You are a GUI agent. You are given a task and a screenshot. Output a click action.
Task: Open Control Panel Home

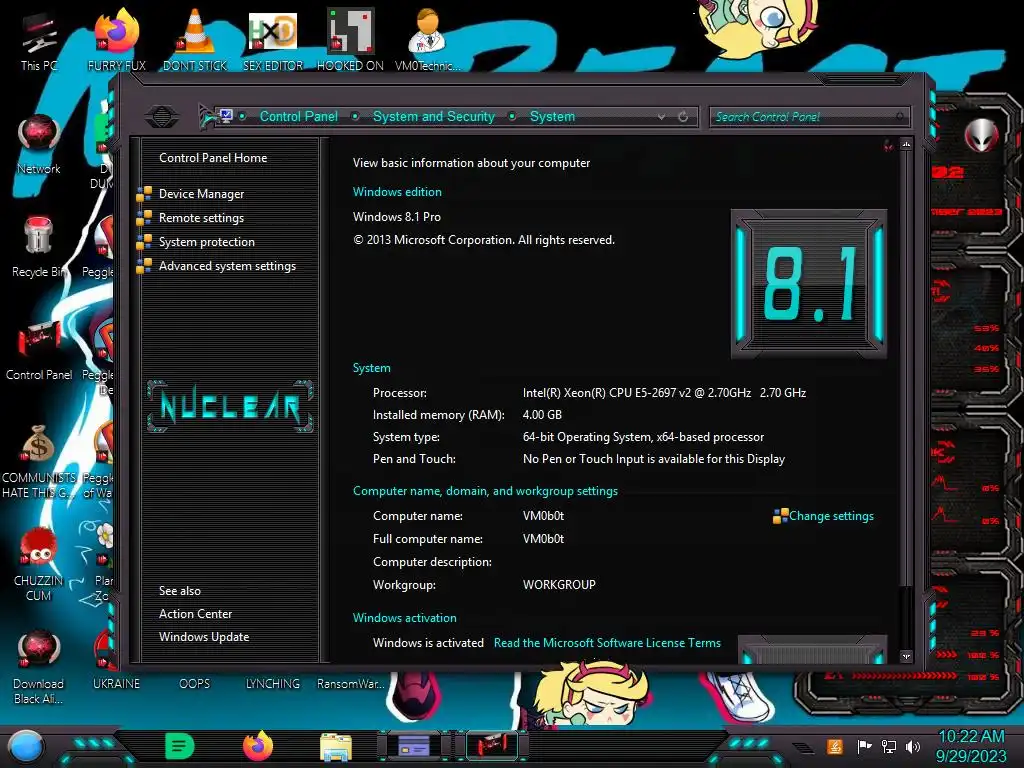pos(213,157)
